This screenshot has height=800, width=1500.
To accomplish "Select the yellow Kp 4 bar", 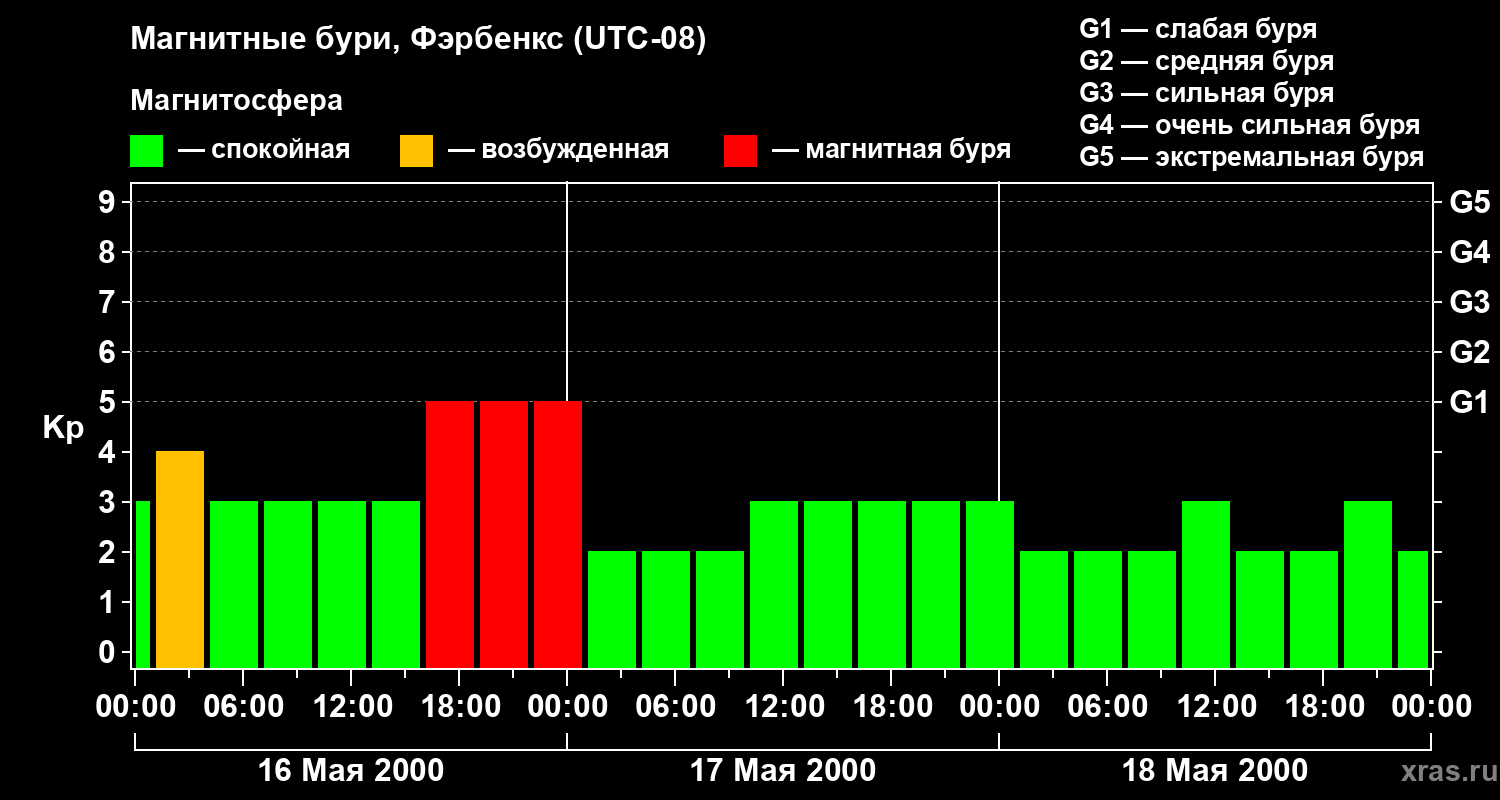I will coord(180,560).
